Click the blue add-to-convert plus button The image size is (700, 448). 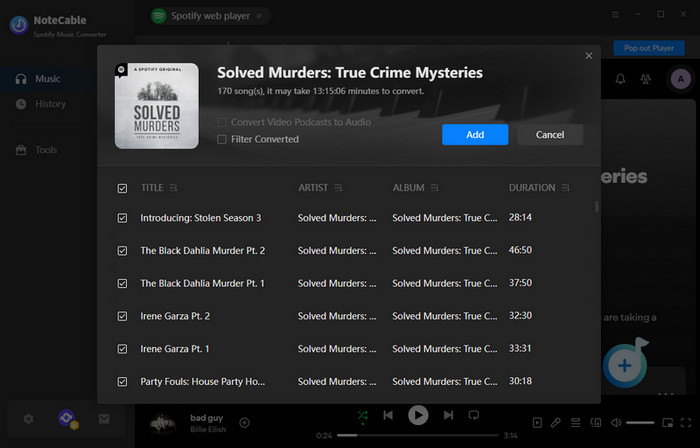[625, 365]
